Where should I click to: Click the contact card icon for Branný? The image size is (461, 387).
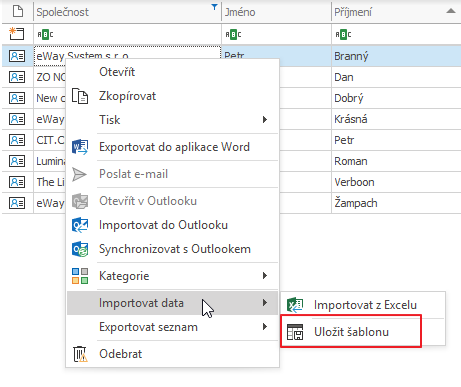point(17,56)
